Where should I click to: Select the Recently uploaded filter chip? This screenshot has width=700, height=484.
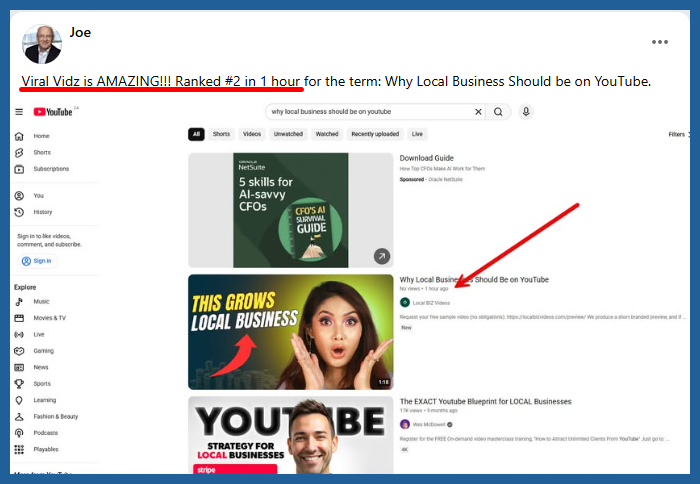pos(375,134)
